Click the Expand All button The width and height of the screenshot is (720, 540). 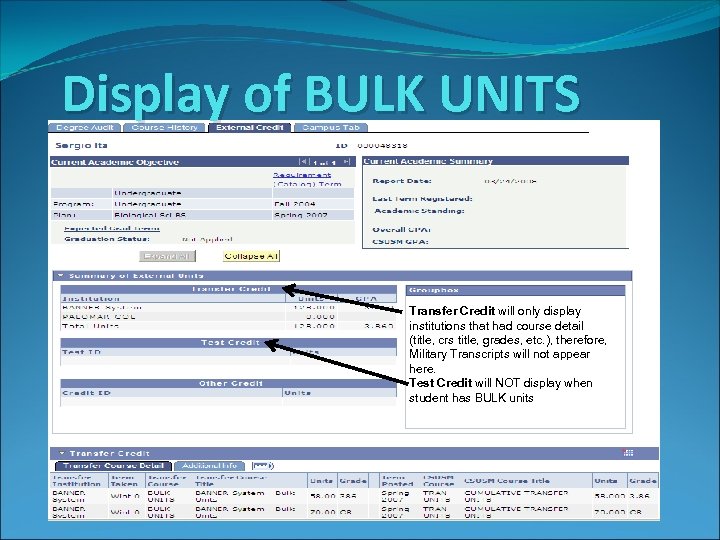click(x=167, y=256)
